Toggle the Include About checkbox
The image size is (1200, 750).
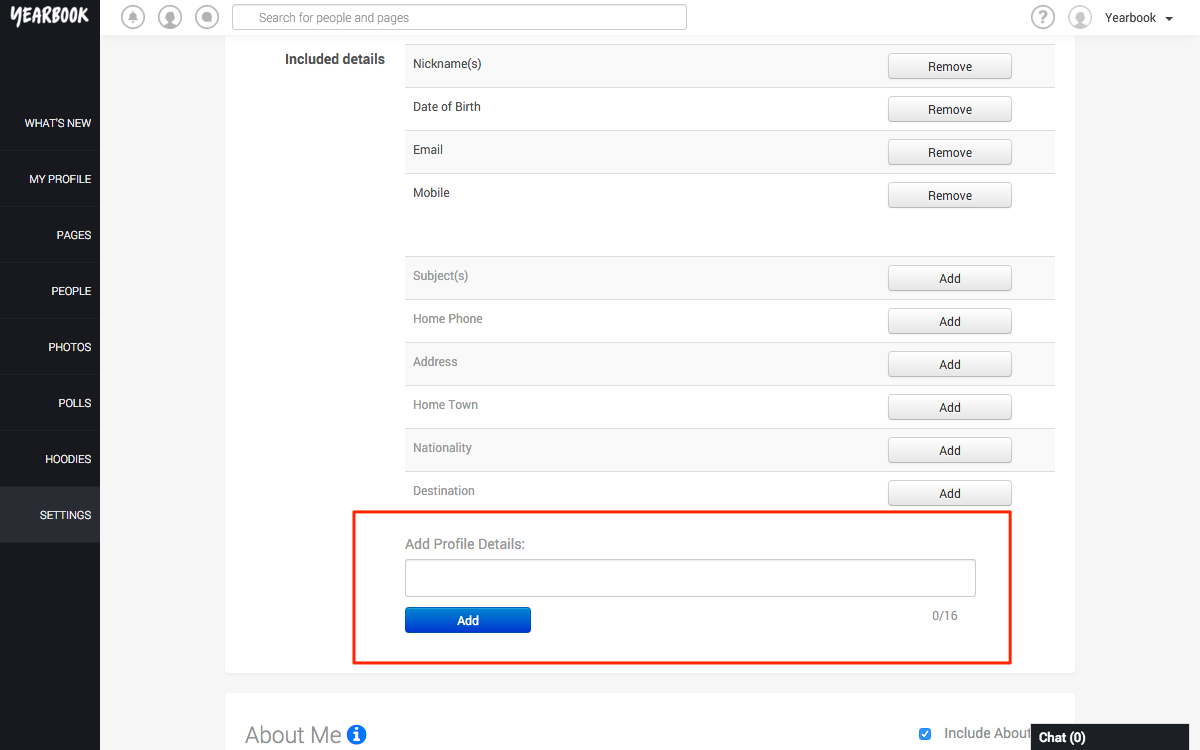coord(925,734)
